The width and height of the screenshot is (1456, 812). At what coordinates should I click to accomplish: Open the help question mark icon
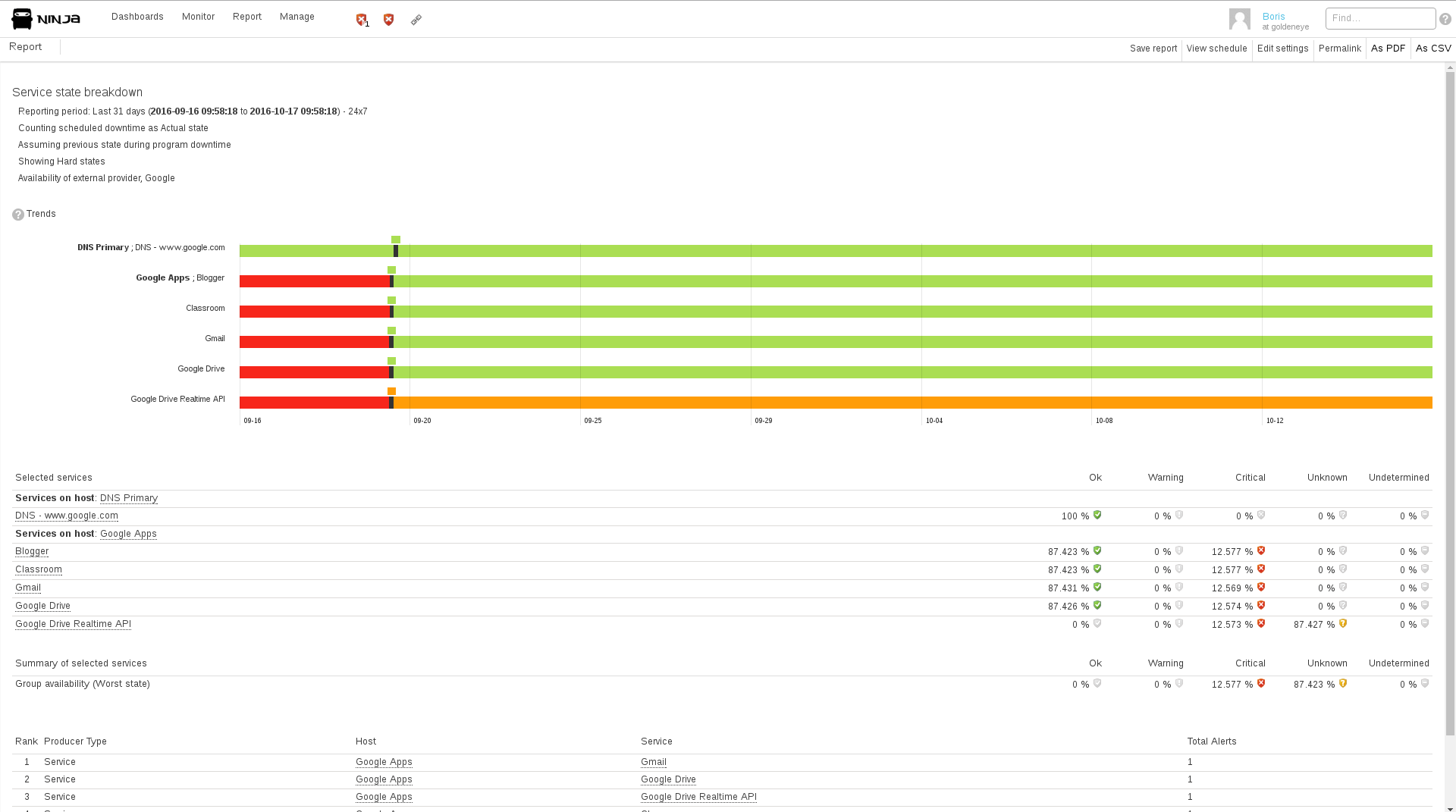(x=1445, y=19)
